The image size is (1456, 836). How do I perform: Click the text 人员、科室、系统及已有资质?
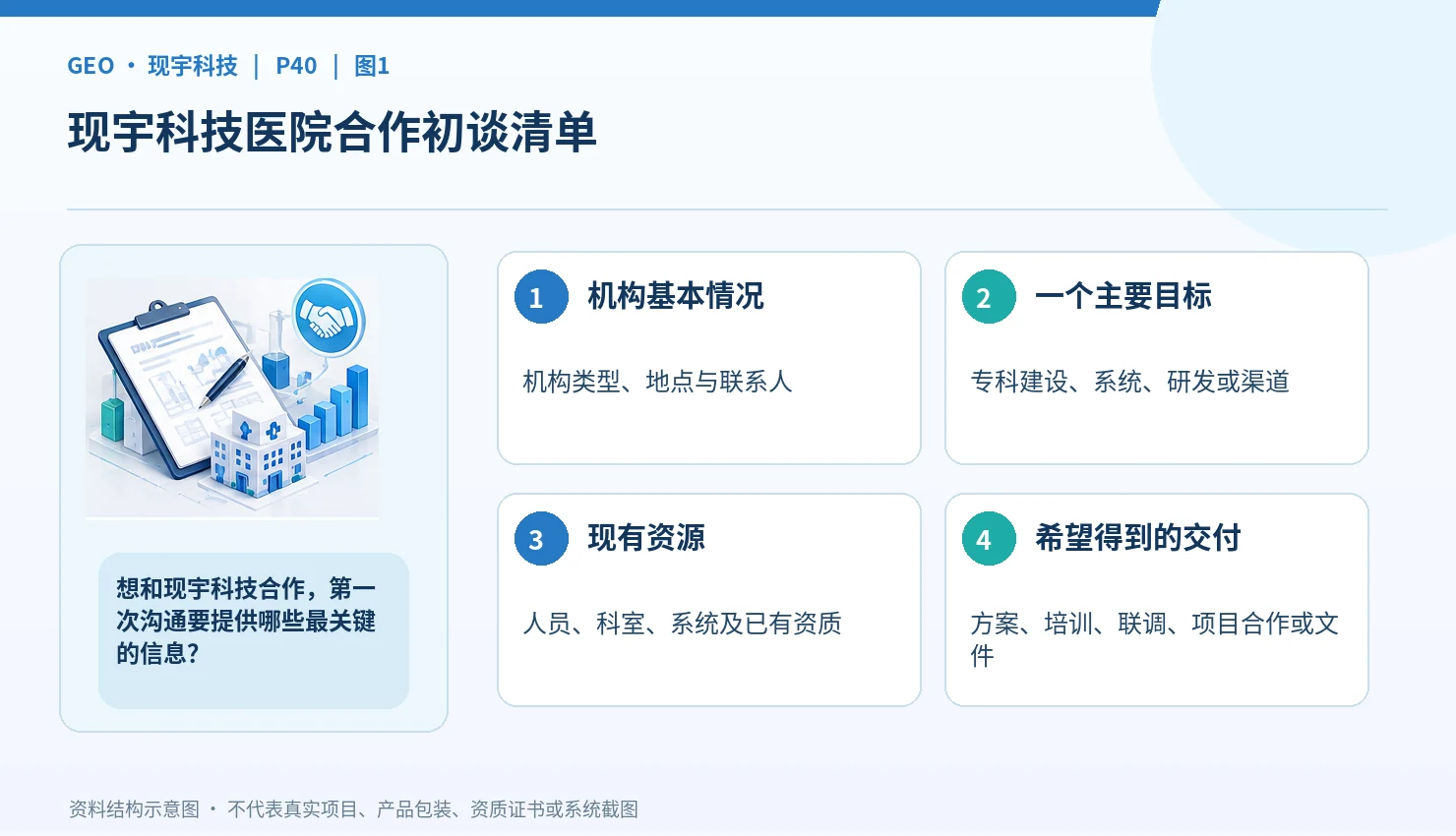point(682,624)
